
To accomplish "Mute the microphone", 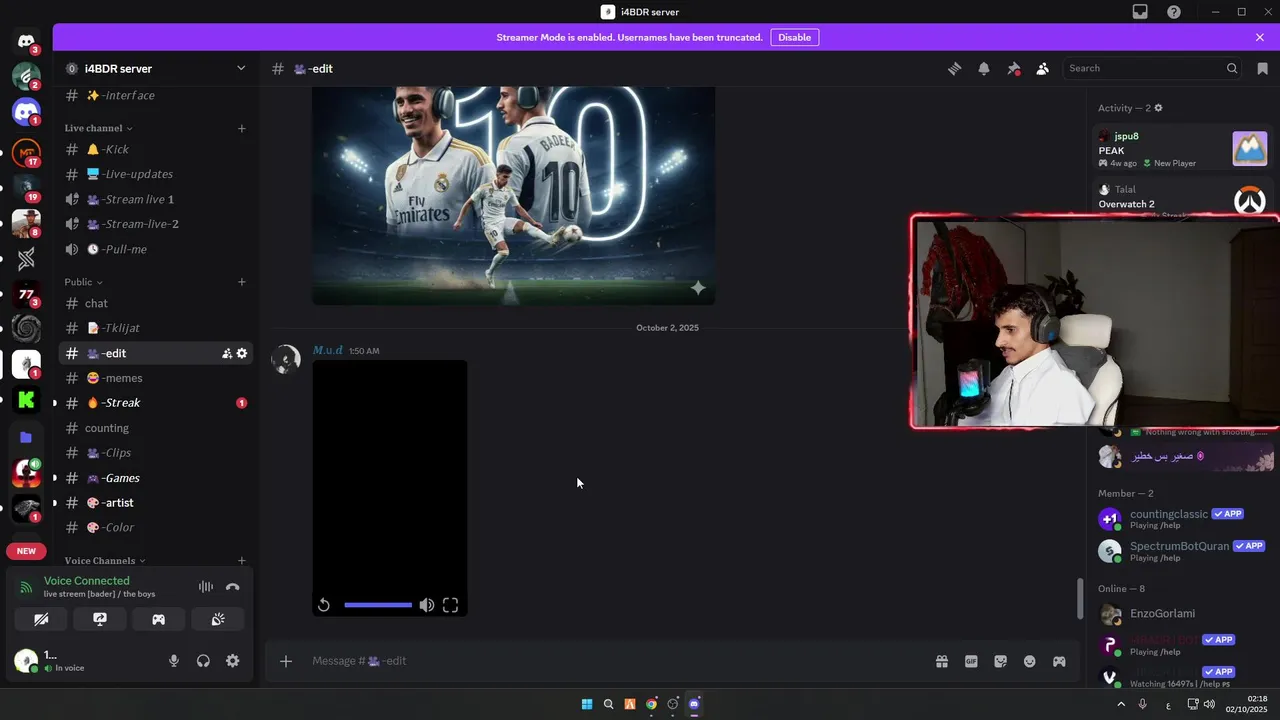I will coord(174,661).
